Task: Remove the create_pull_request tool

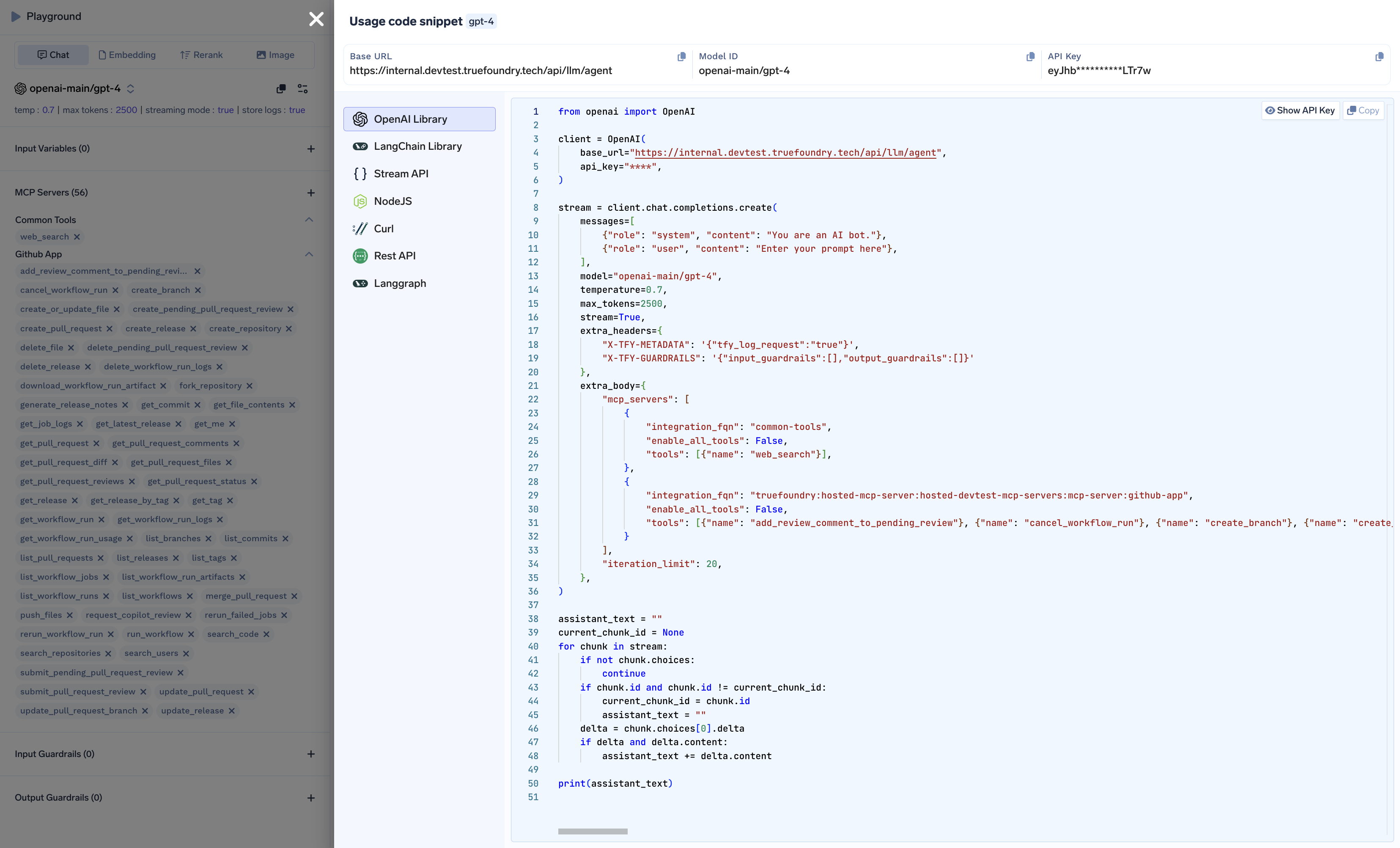Action: tap(109, 328)
